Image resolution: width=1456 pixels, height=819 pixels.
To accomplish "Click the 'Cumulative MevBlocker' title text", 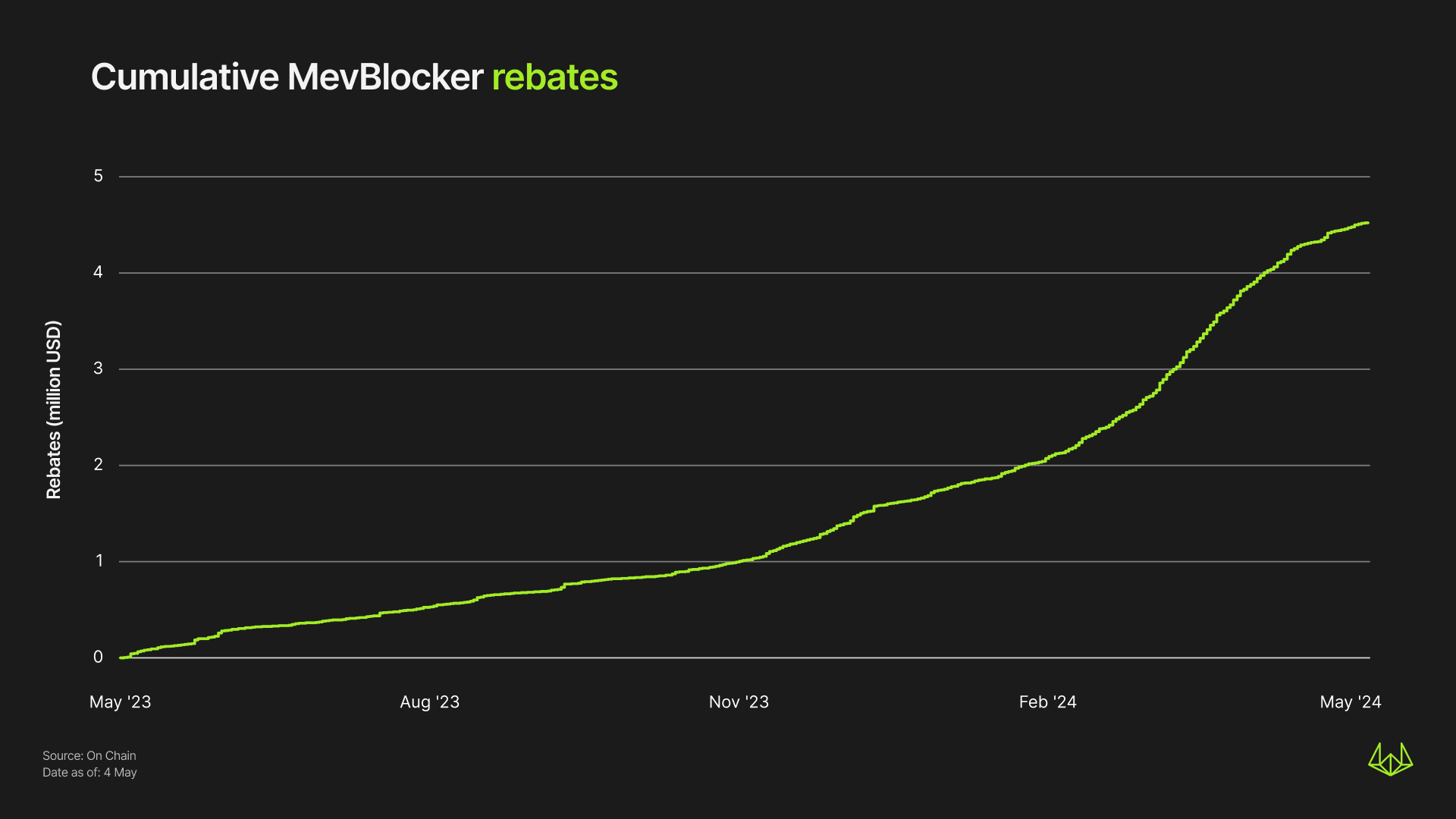I will pyautogui.click(x=287, y=77).
